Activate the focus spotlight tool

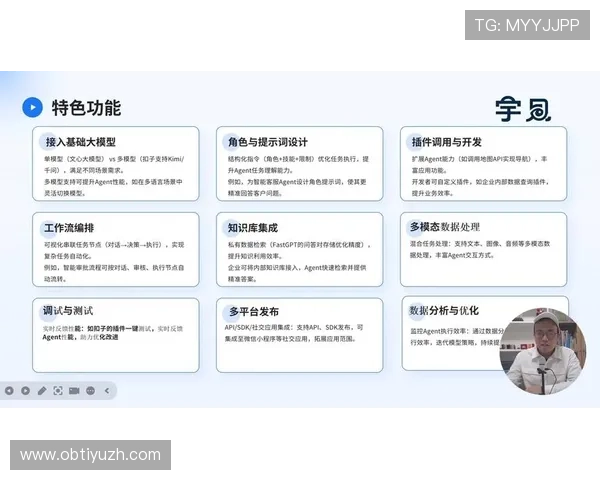pyautogui.click(x=58, y=391)
